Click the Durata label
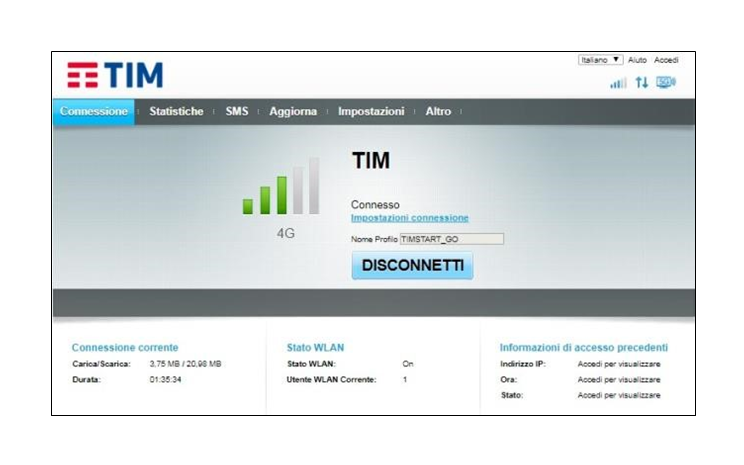The width and height of the screenshot is (744, 465). point(86,380)
